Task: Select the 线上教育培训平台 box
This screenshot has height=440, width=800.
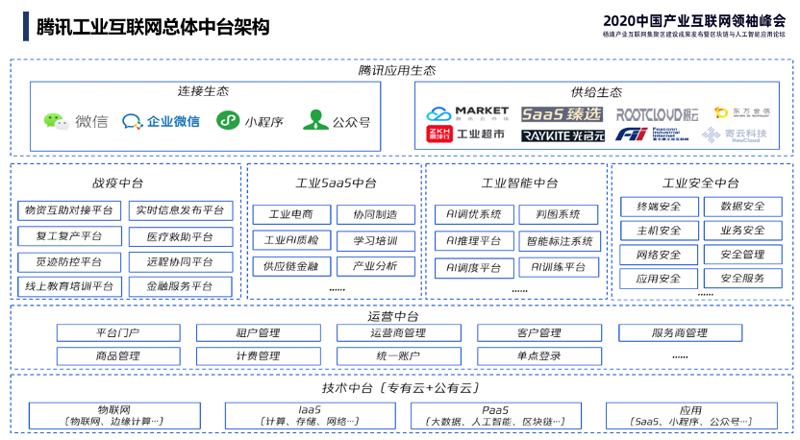Action: coord(69,286)
